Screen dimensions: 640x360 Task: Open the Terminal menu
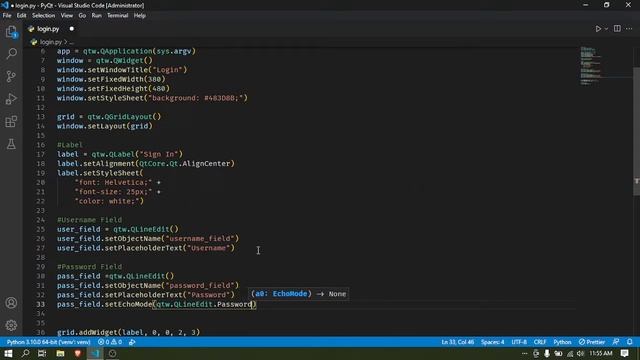118,16
